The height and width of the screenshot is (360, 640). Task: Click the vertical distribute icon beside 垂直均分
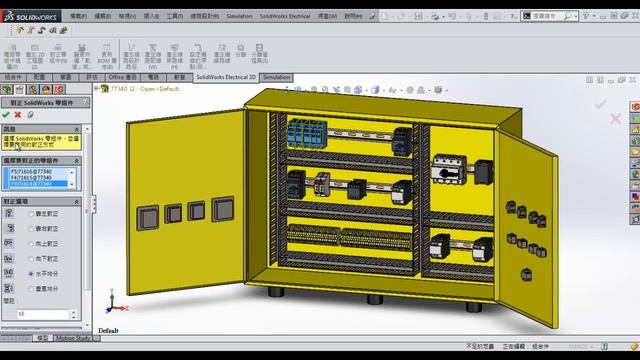click(x=9, y=288)
